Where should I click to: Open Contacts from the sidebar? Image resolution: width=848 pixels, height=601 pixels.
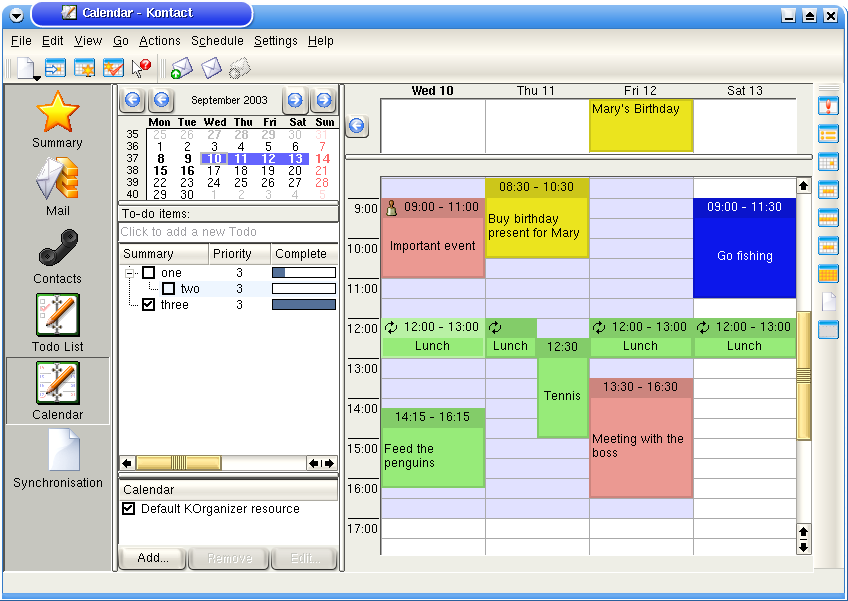57,255
